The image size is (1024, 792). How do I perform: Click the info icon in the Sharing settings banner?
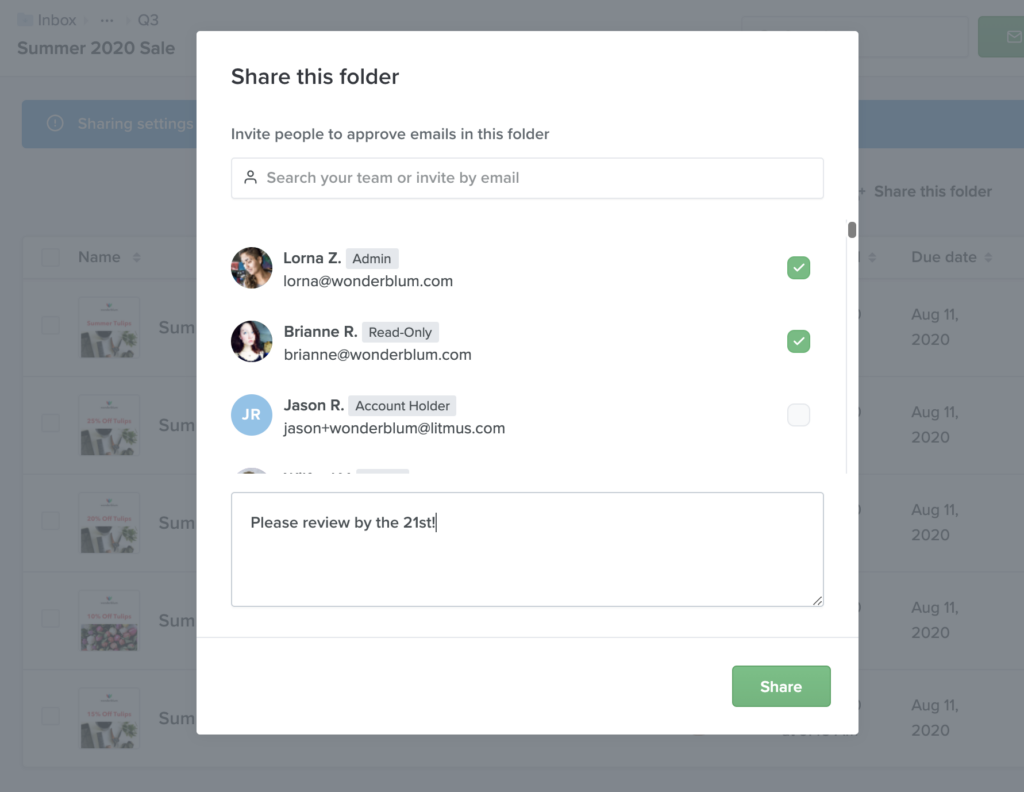pos(53,124)
